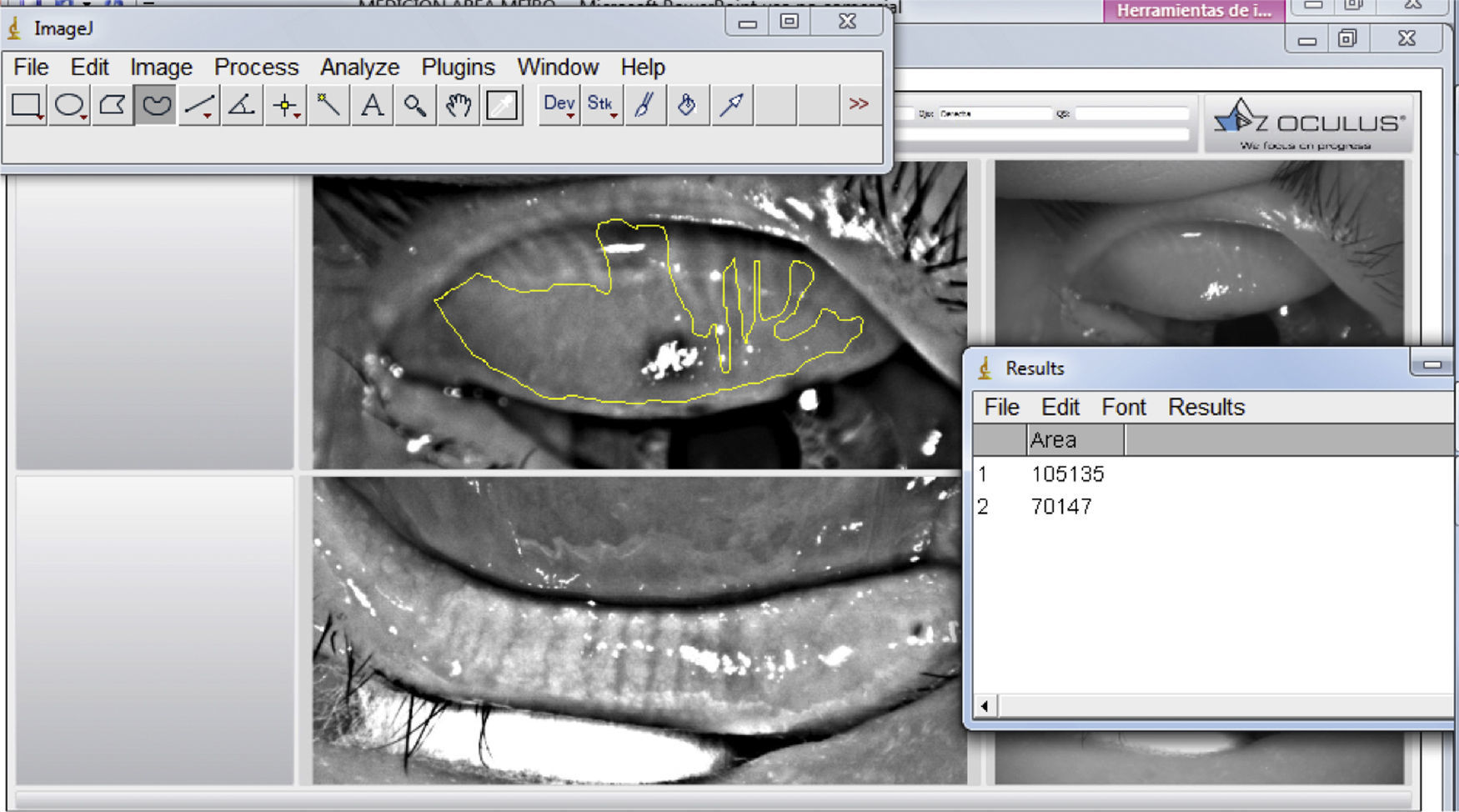The width and height of the screenshot is (1459, 812).
Task: Open the Stk stacks menu dropdown
Action: [x=602, y=105]
